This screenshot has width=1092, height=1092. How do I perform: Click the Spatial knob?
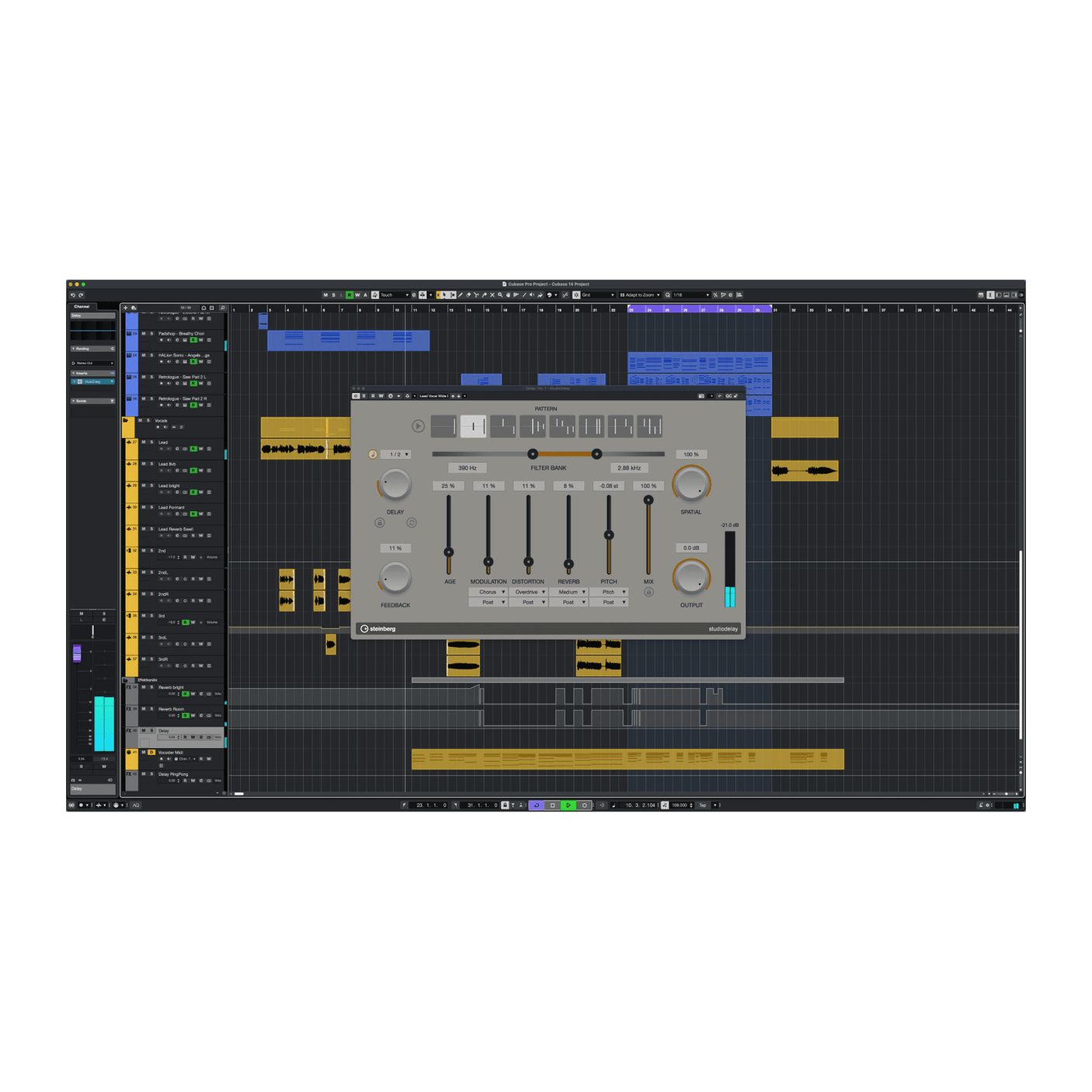tap(690, 484)
